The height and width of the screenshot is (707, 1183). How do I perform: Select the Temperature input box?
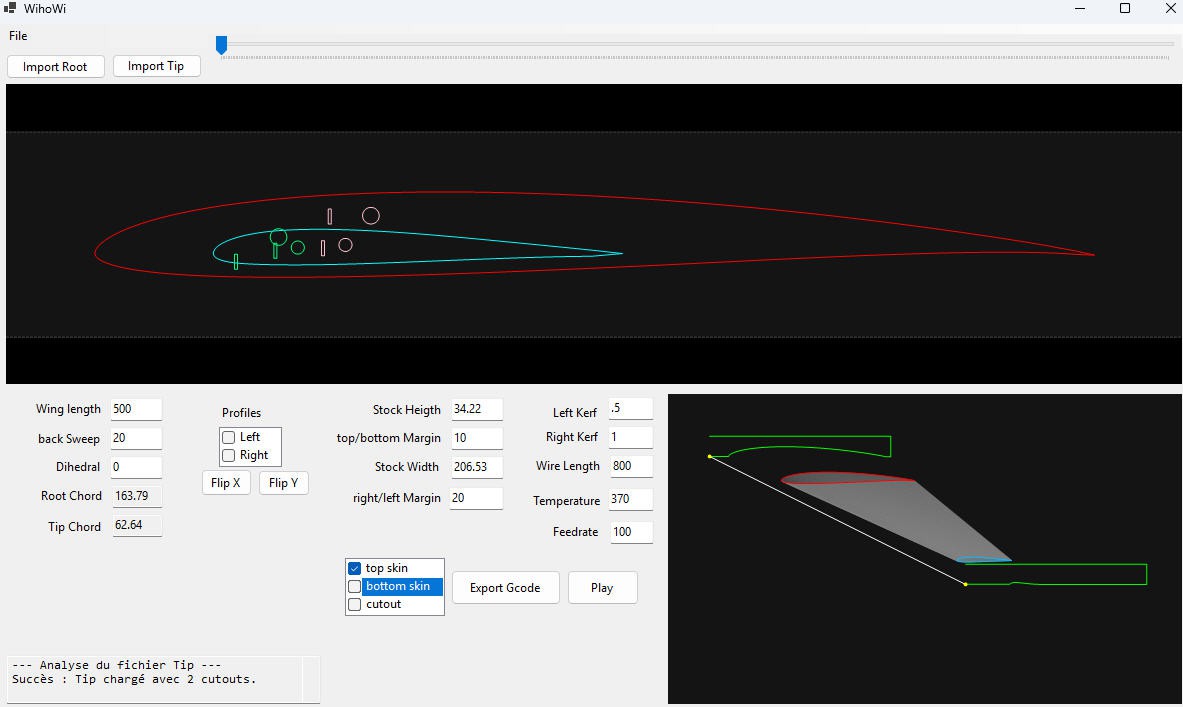[630, 499]
